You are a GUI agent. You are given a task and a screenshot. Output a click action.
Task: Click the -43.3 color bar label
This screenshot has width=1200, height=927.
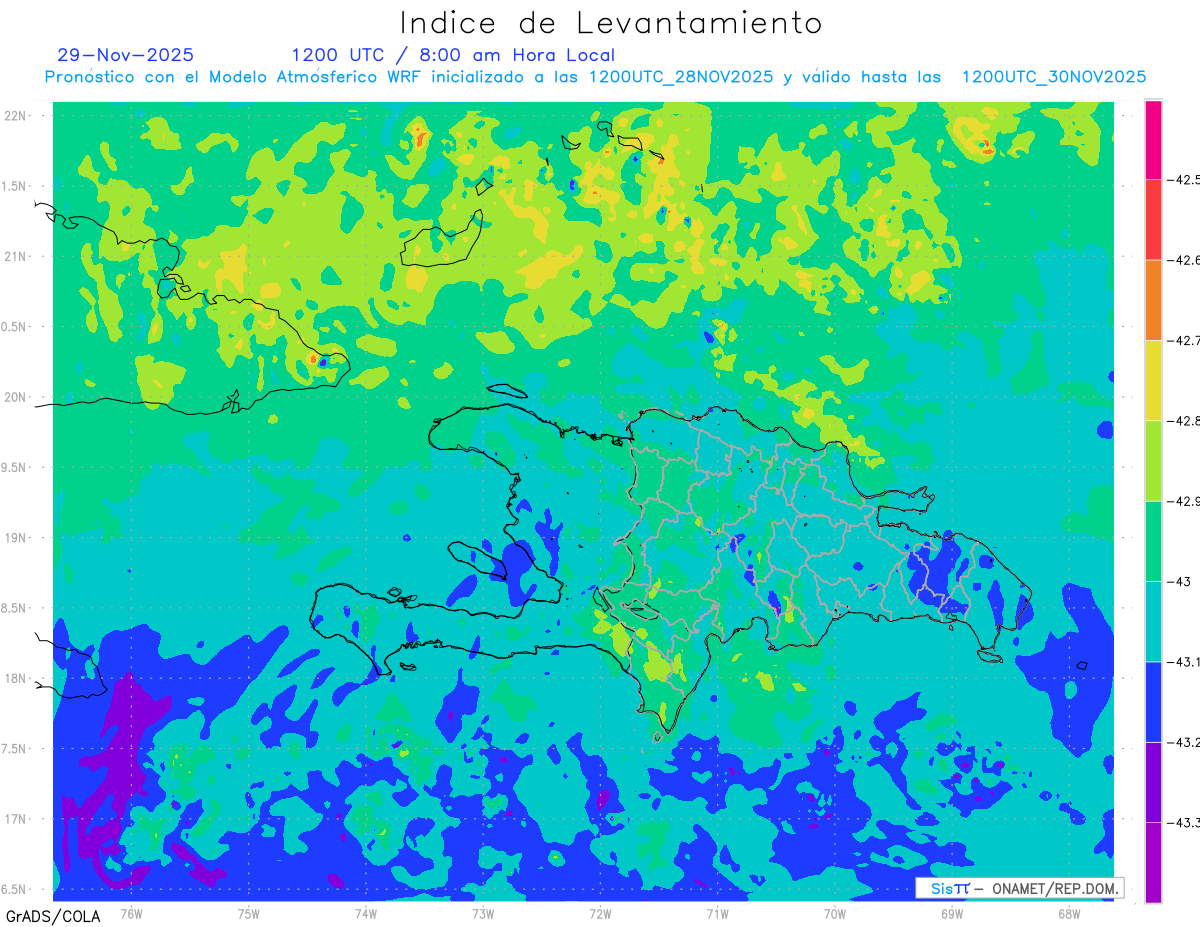point(1185,822)
